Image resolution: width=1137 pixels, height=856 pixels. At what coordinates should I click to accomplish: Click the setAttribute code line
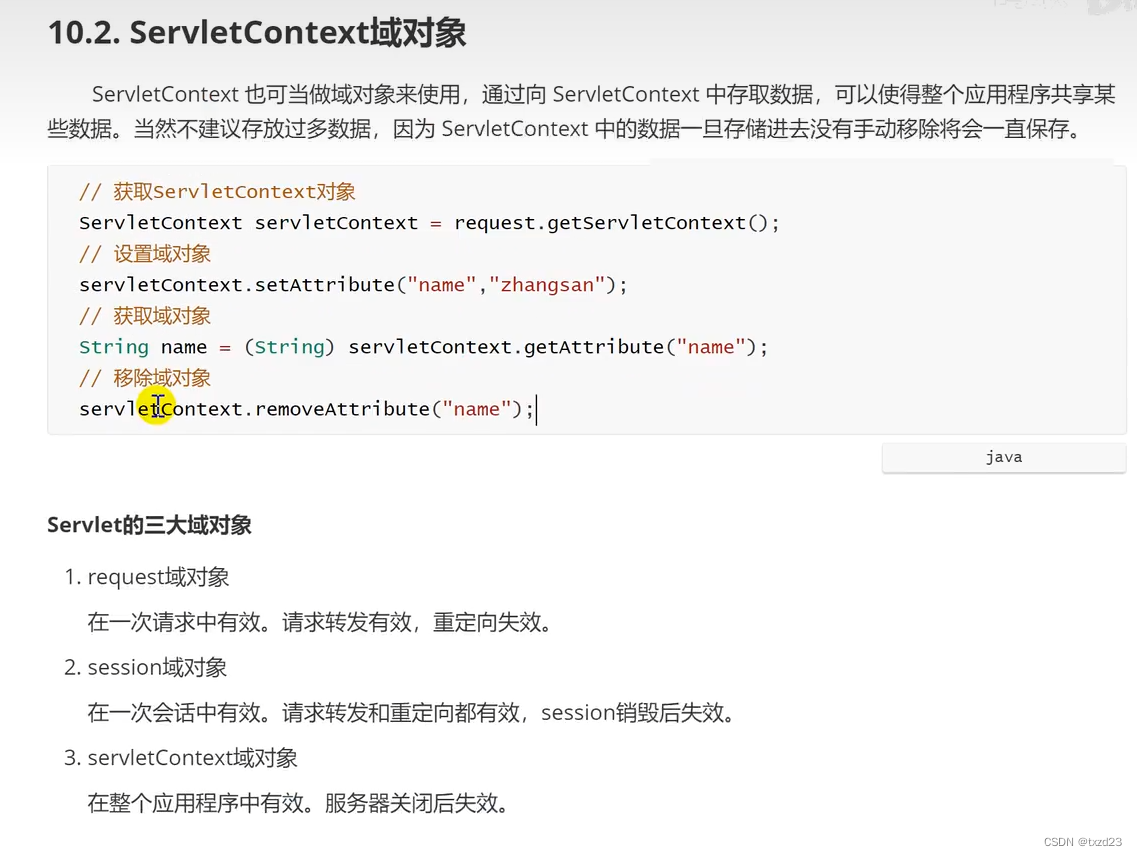(352, 284)
